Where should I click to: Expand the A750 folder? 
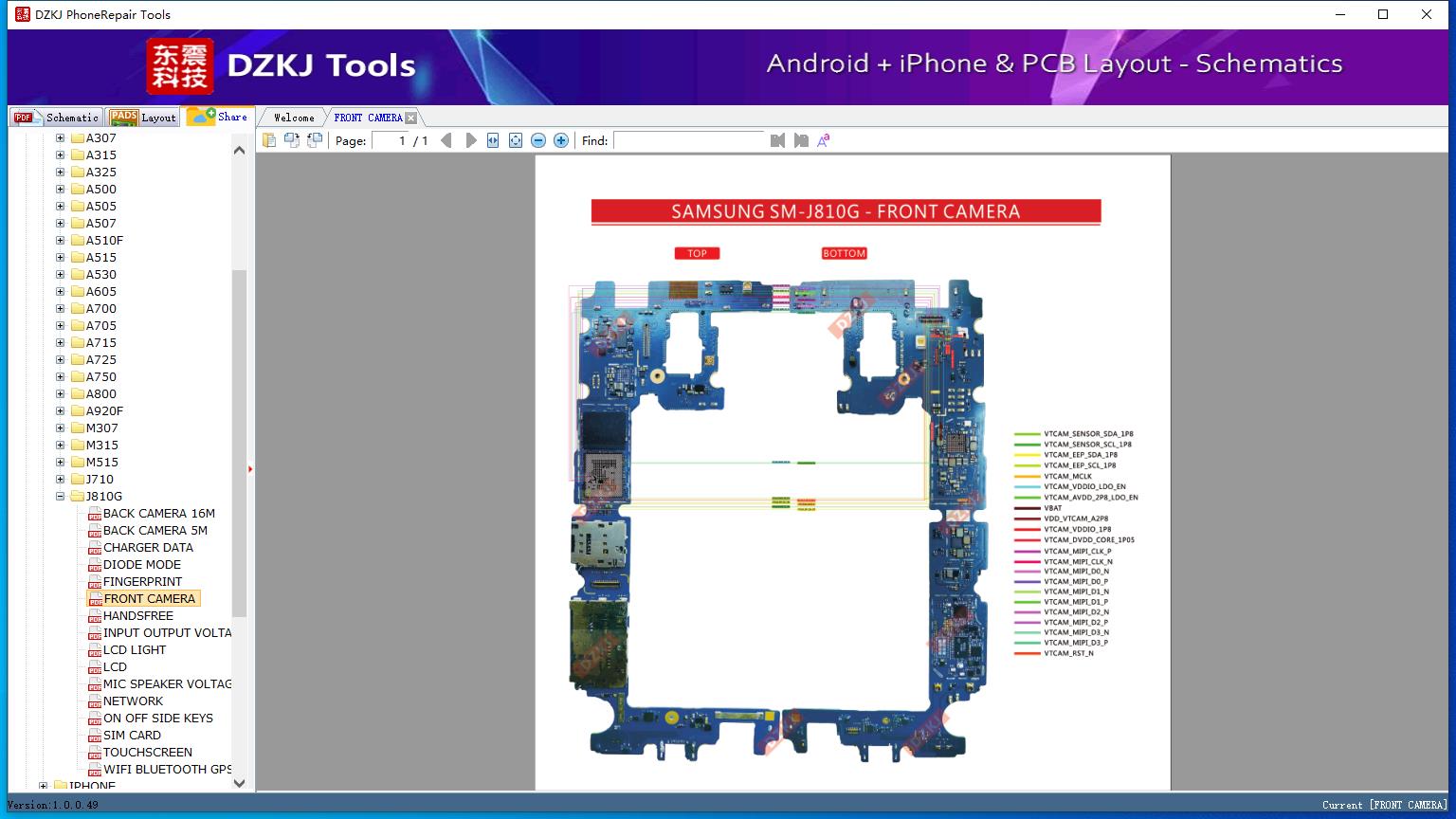point(60,377)
